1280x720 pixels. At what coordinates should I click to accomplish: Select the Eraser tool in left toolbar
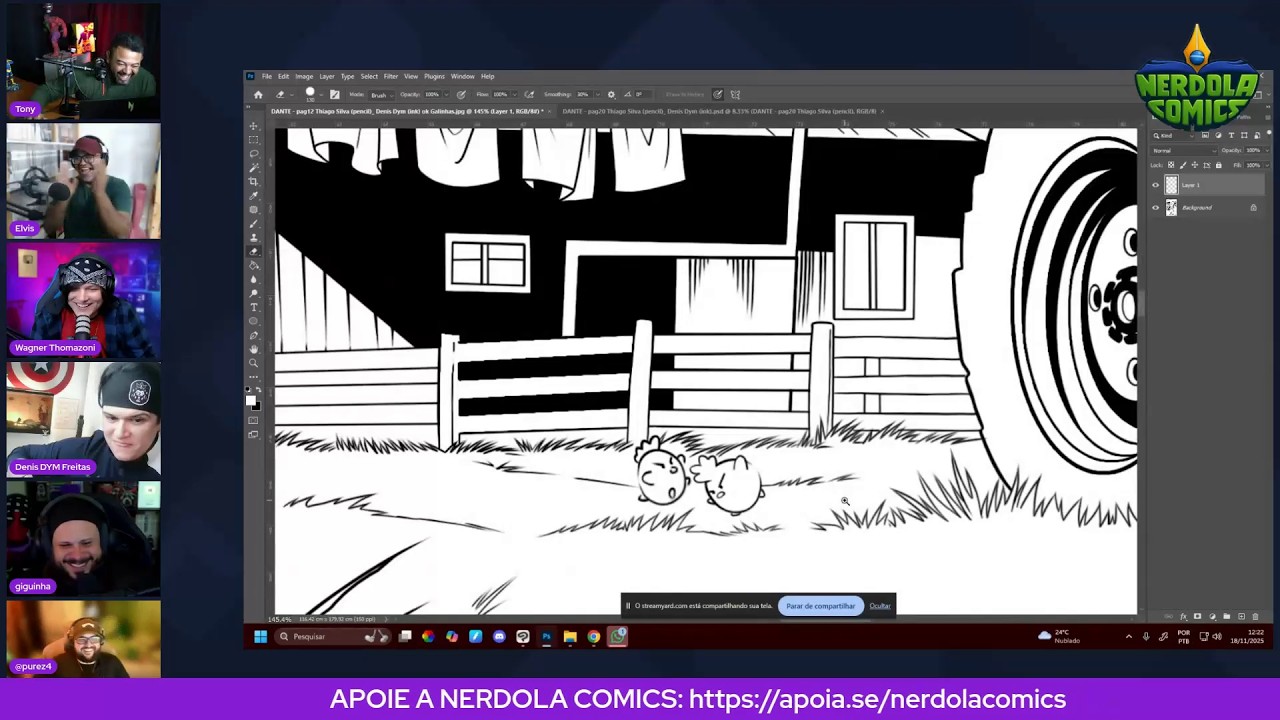(x=253, y=252)
